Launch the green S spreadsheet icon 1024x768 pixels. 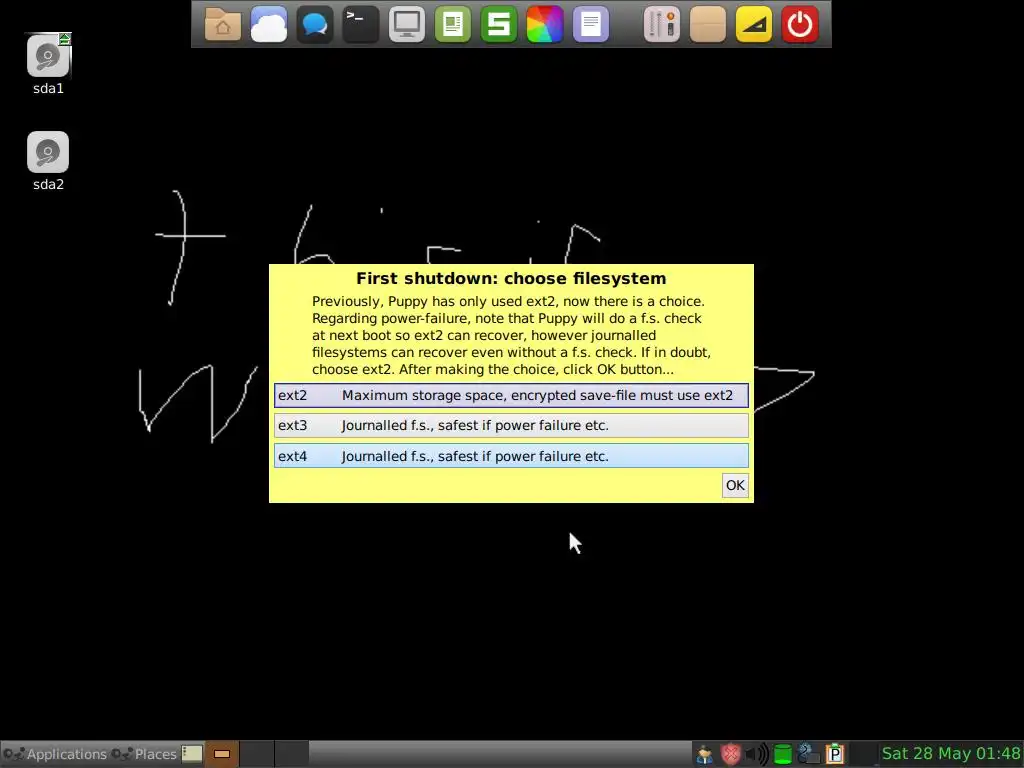(x=498, y=24)
